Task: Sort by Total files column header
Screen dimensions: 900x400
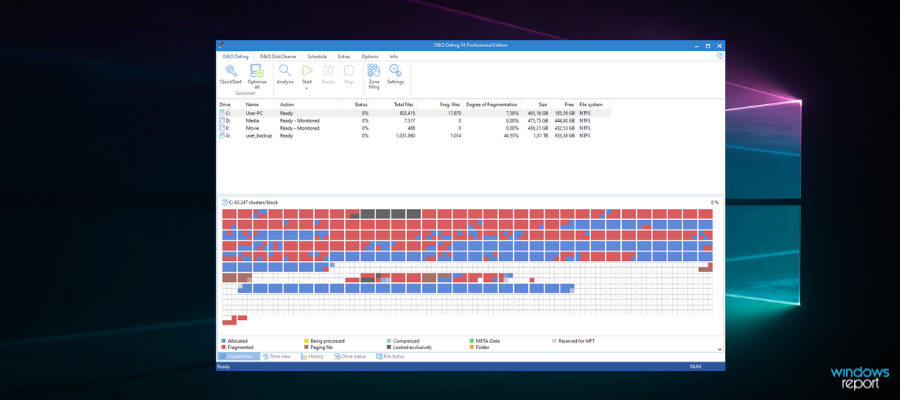Action: coord(394,104)
